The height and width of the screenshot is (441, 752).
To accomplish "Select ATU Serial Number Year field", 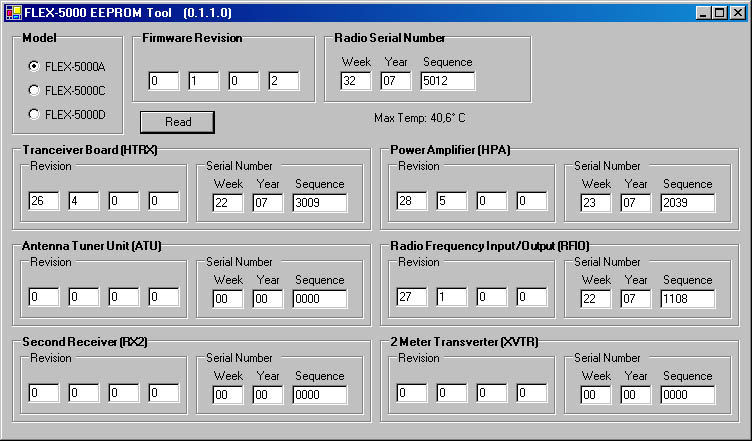I will (x=268, y=299).
